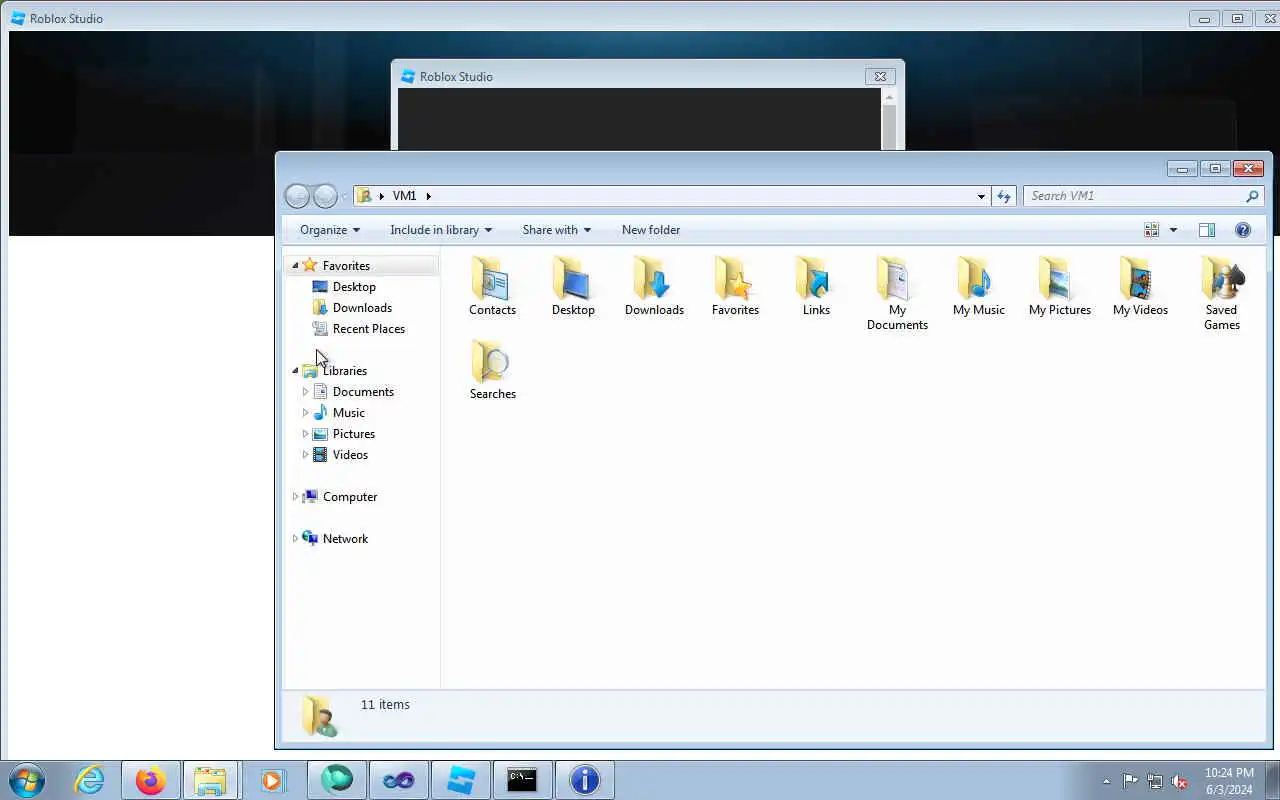Open the My Documents folder
The width and height of the screenshot is (1280, 800).
point(897,293)
